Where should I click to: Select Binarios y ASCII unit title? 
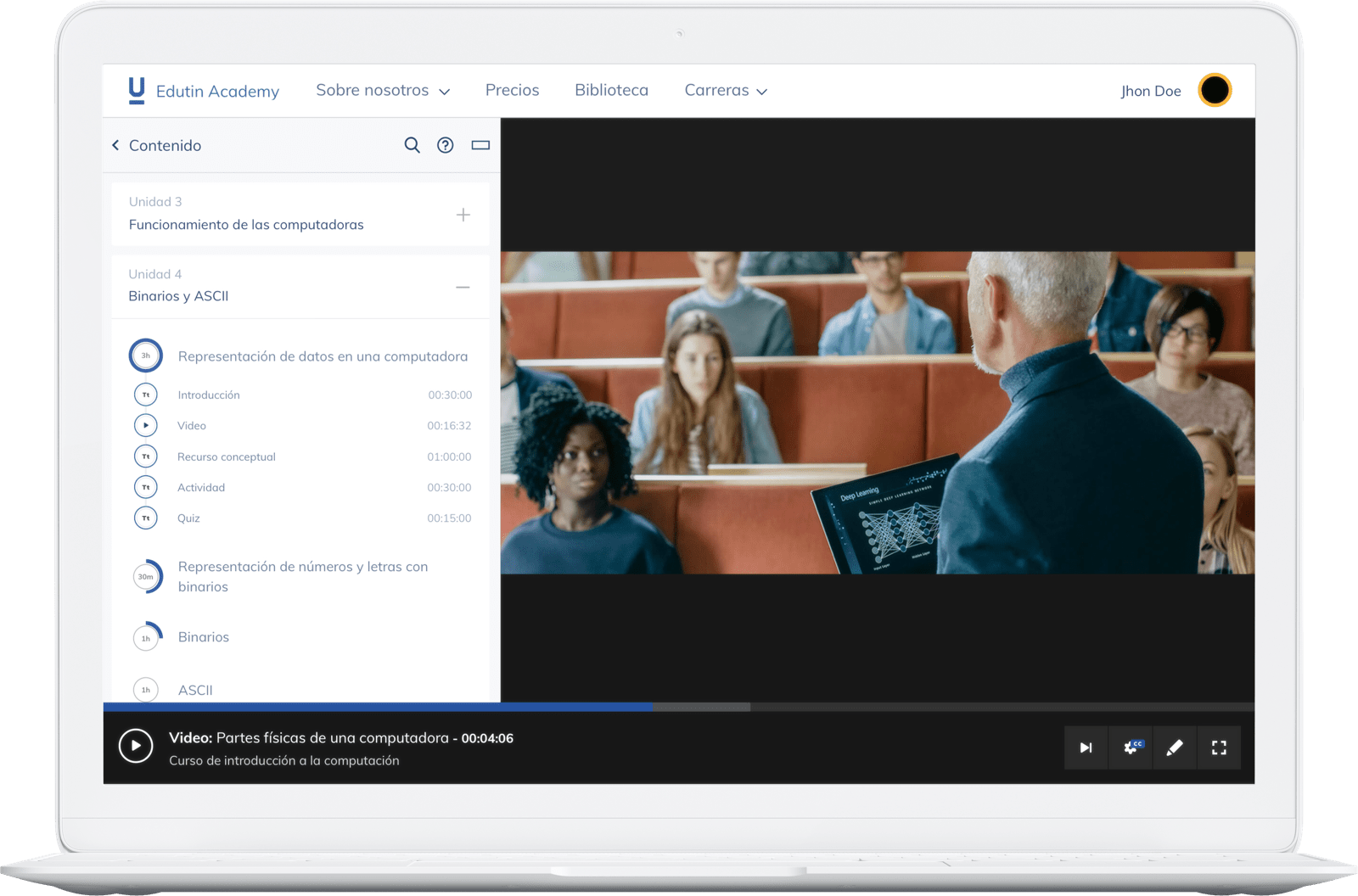tap(178, 296)
